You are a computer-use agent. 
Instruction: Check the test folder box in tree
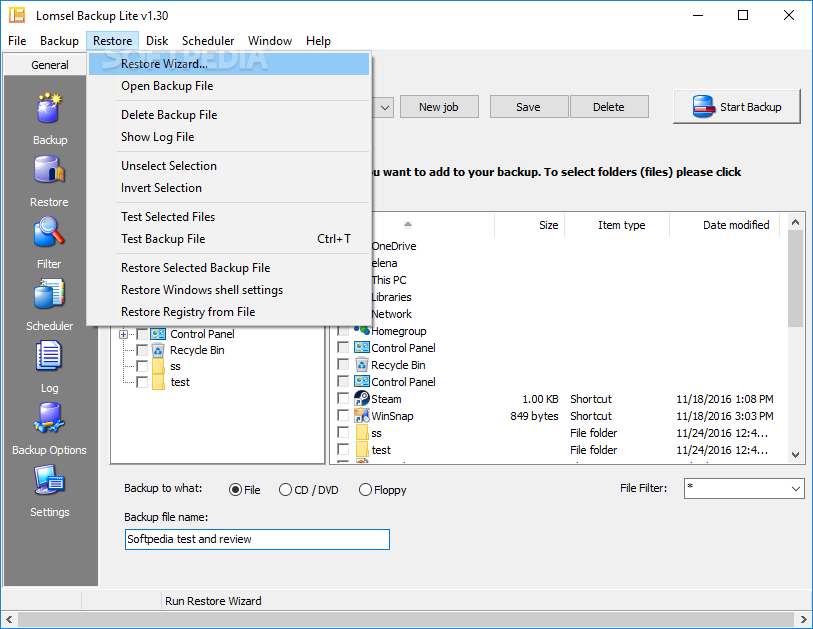coord(142,382)
